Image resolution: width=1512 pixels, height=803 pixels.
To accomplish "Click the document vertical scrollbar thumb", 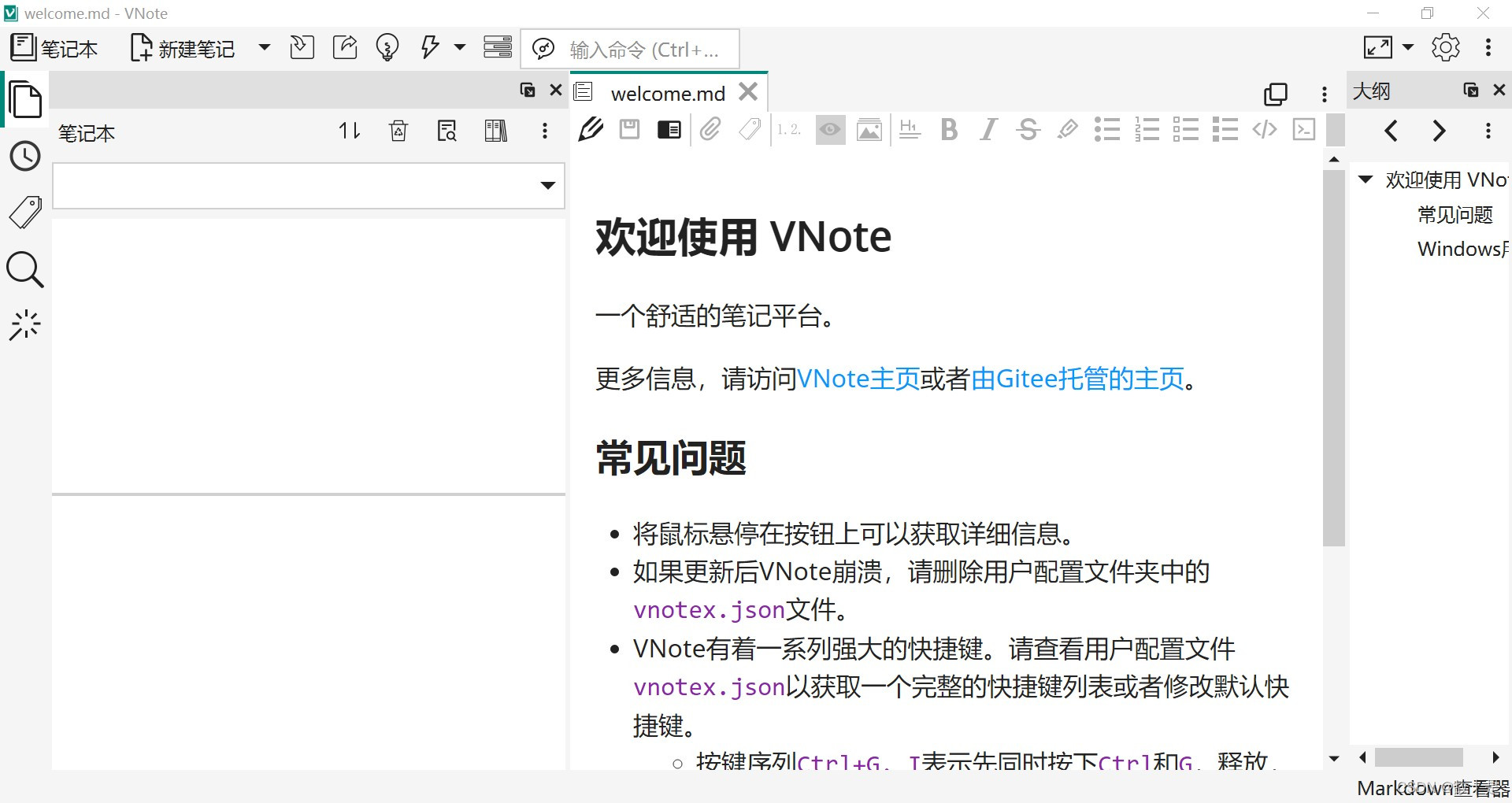I will [1334, 358].
